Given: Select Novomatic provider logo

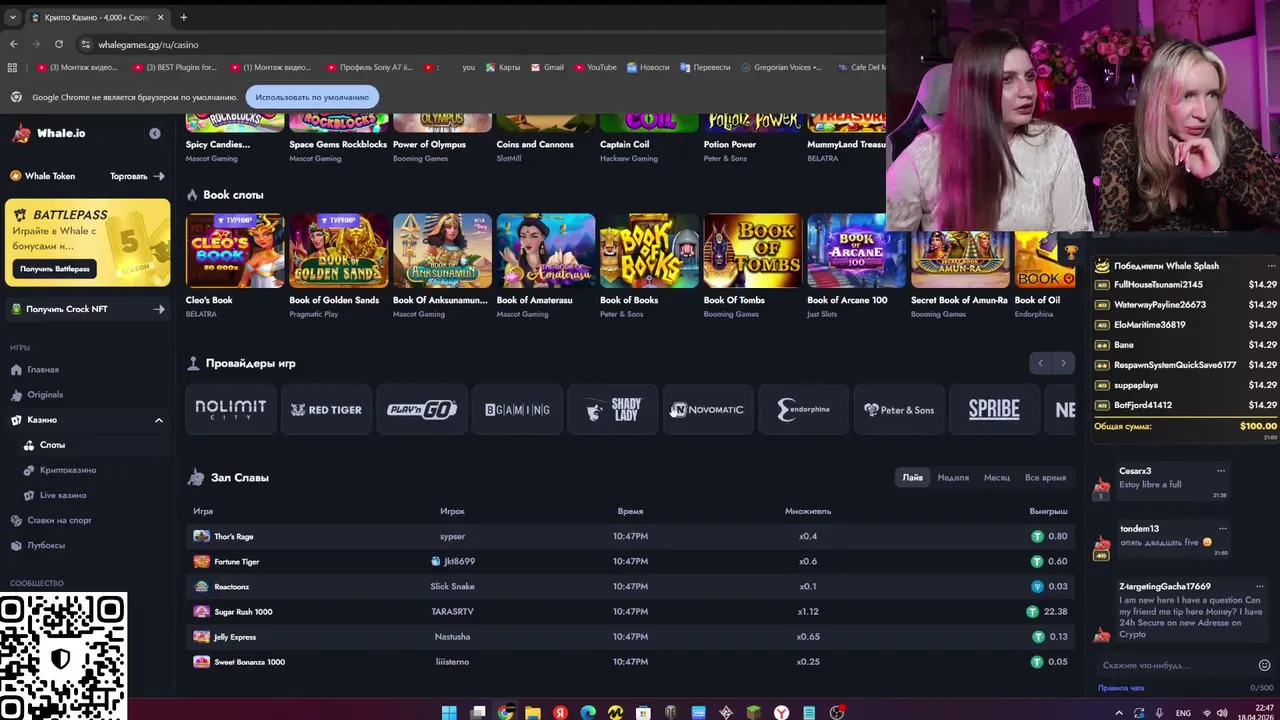Looking at the screenshot, I should 708,409.
